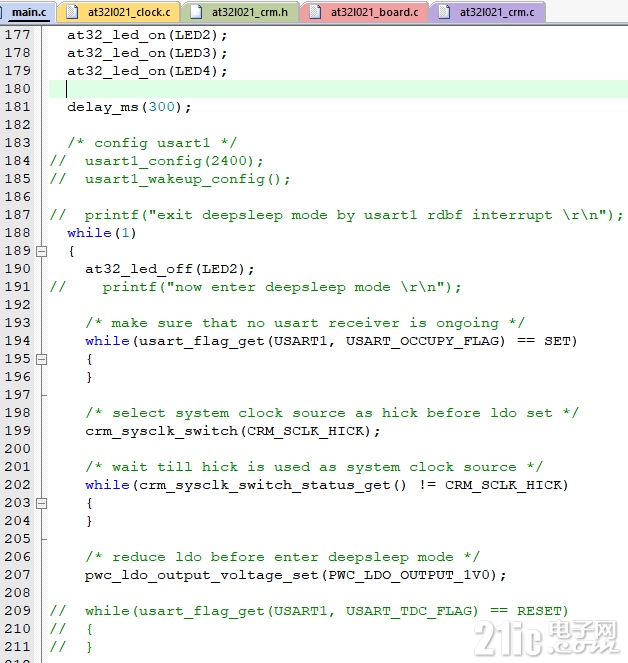Click at32_led_on(LED4); on line 179

147,71
